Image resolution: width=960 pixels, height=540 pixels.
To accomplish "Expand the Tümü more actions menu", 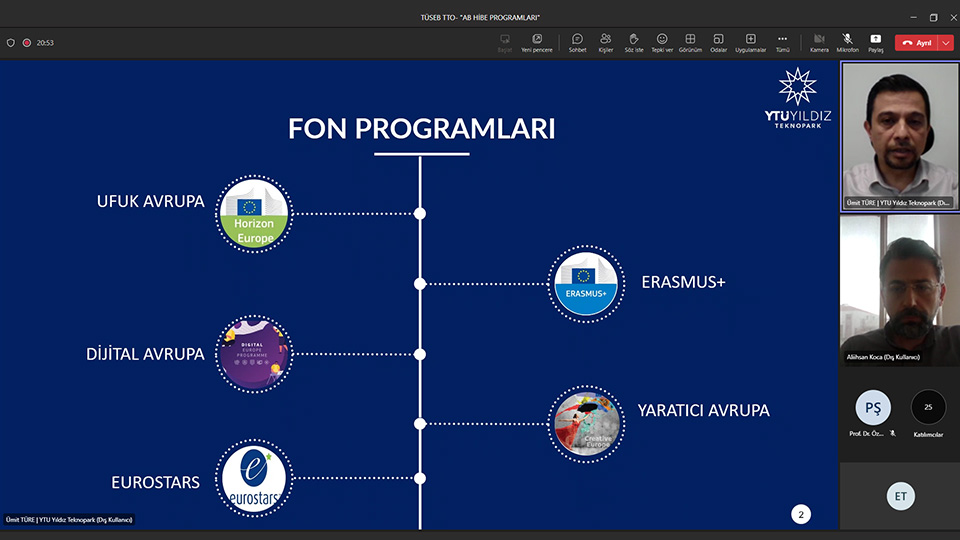I will point(782,42).
